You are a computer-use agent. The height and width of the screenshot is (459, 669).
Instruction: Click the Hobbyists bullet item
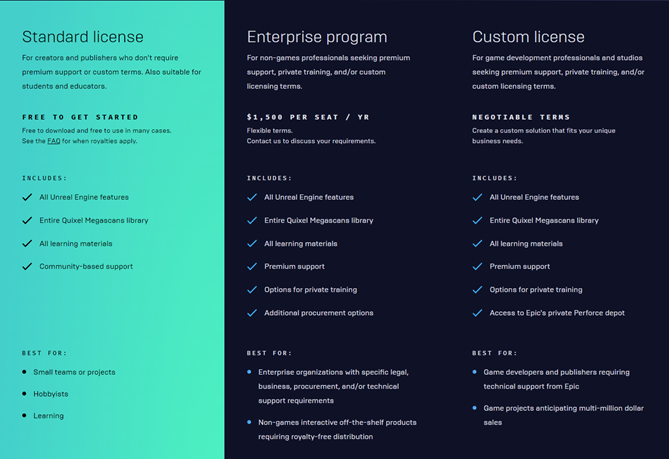point(51,394)
